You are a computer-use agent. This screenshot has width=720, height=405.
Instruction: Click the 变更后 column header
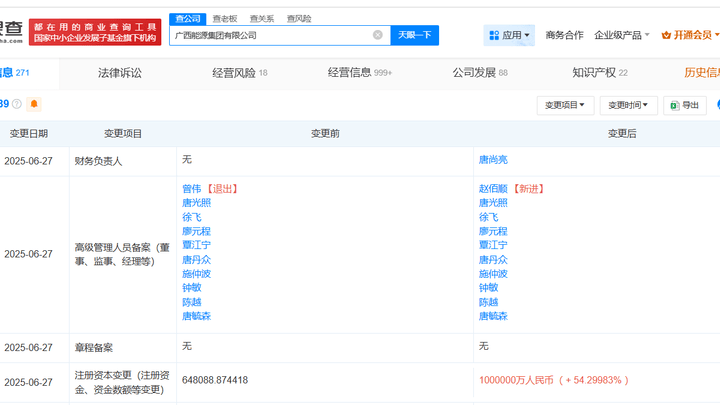(x=622, y=134)
